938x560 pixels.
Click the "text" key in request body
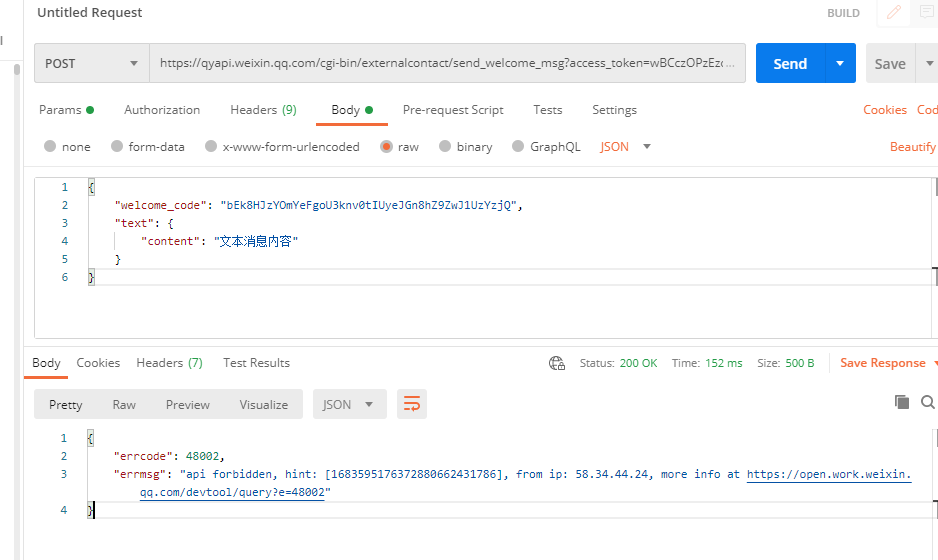pyautogui.click(x=134, y=223)
